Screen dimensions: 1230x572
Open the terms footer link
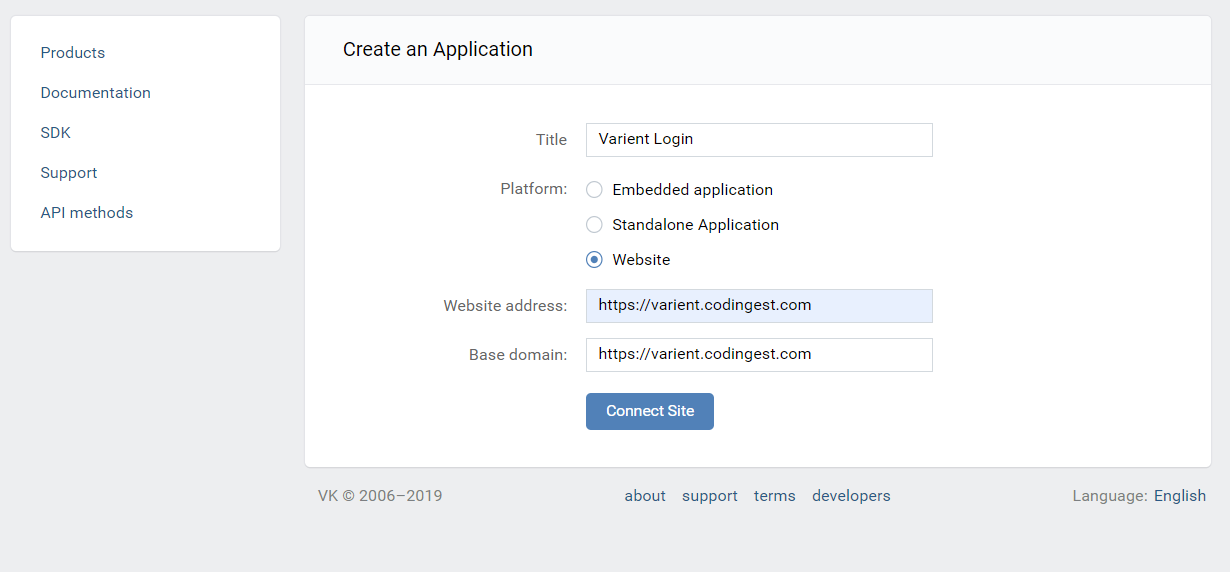pyautogui.click(x=775, y=496)
